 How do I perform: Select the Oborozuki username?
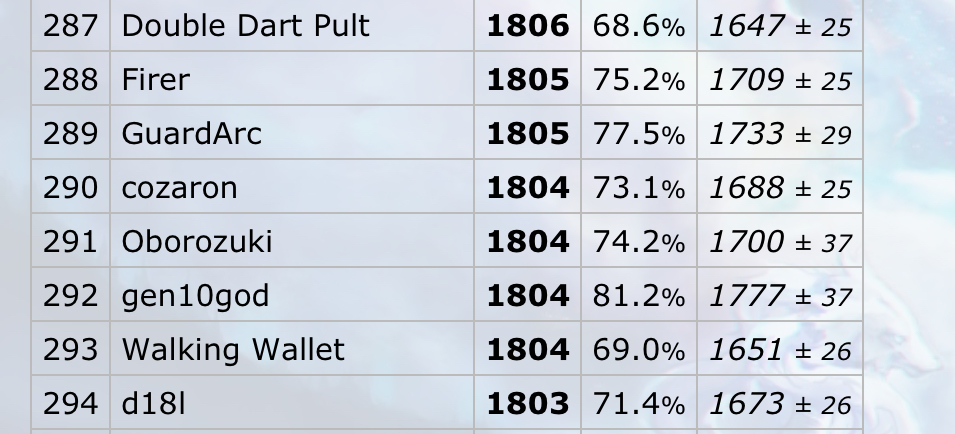point(197,241)
